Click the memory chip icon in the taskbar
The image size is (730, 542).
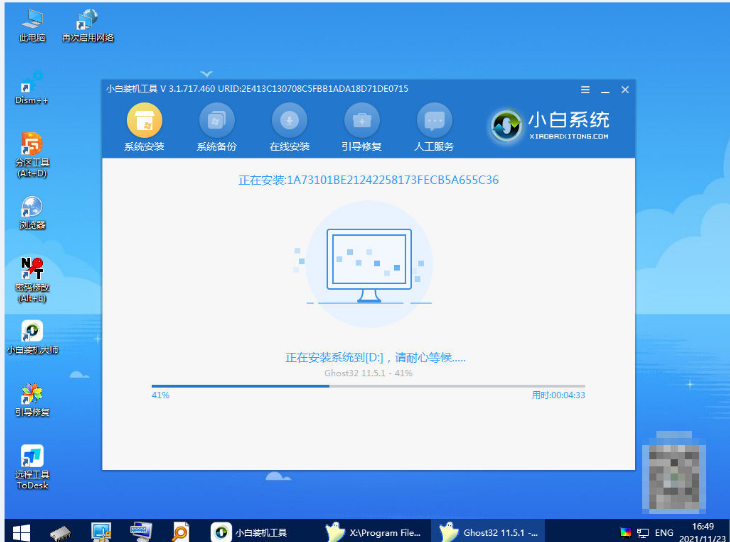pos(61,533)
